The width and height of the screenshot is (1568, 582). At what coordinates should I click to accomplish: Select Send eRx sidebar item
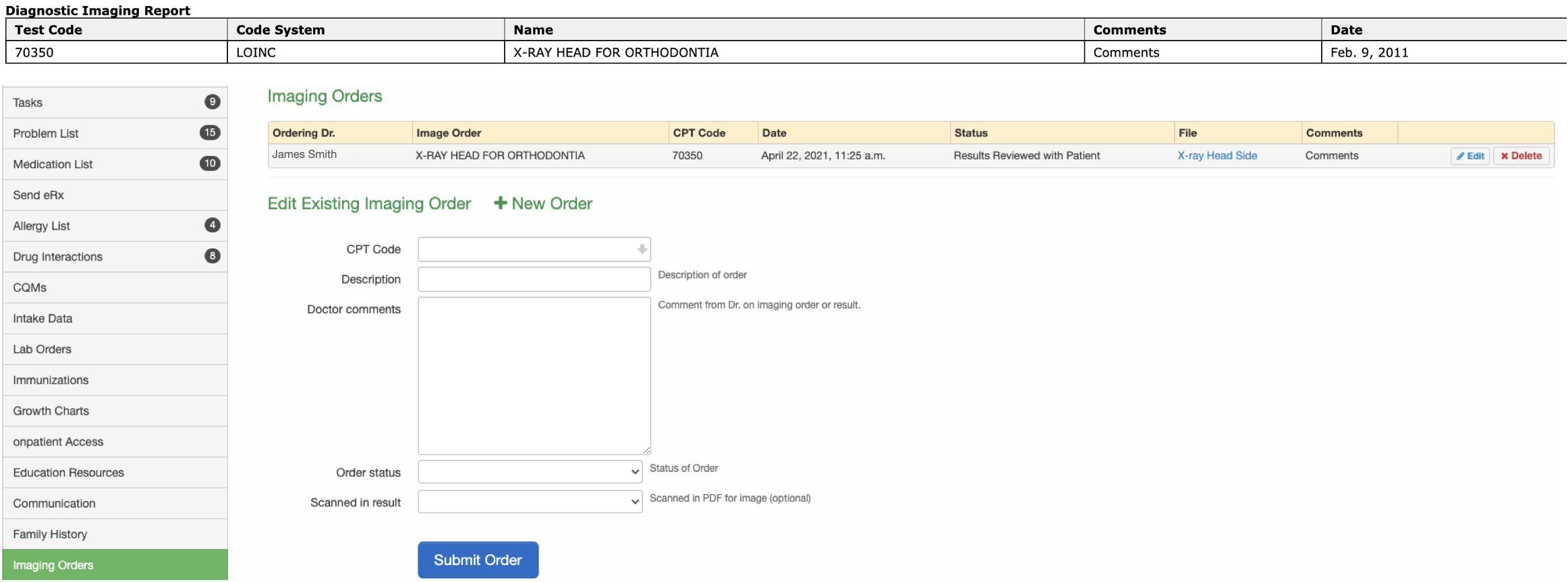[115, 195]
